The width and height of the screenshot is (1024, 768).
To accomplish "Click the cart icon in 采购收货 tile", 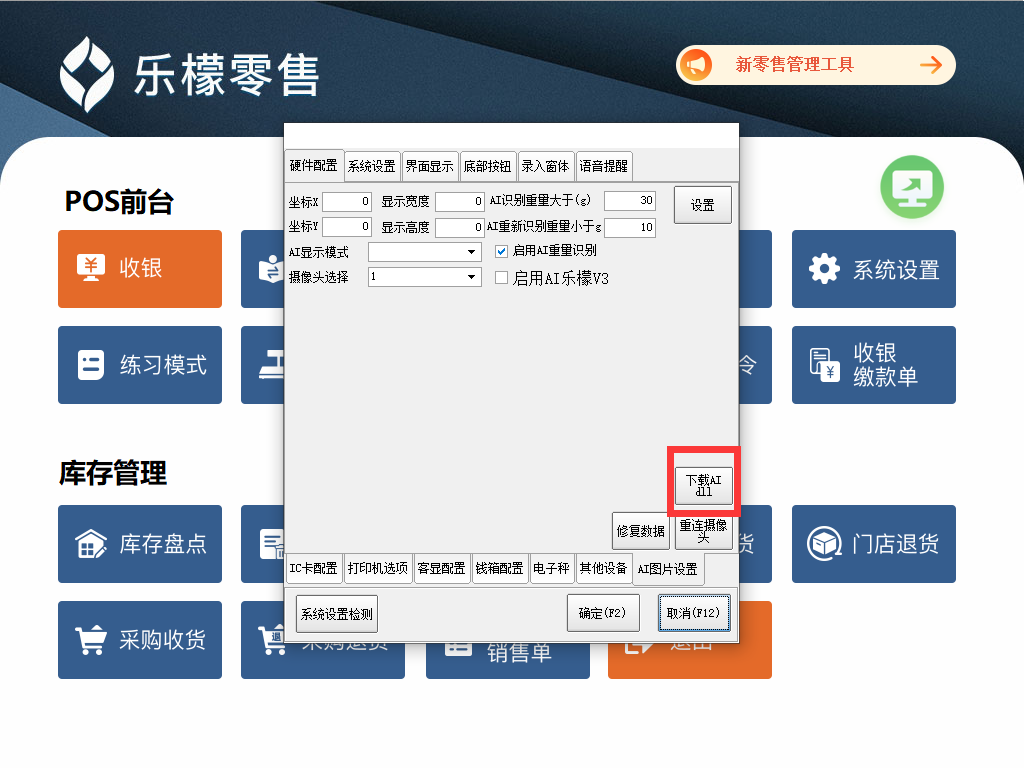I will pyautogui.click(x=91, y=640).
